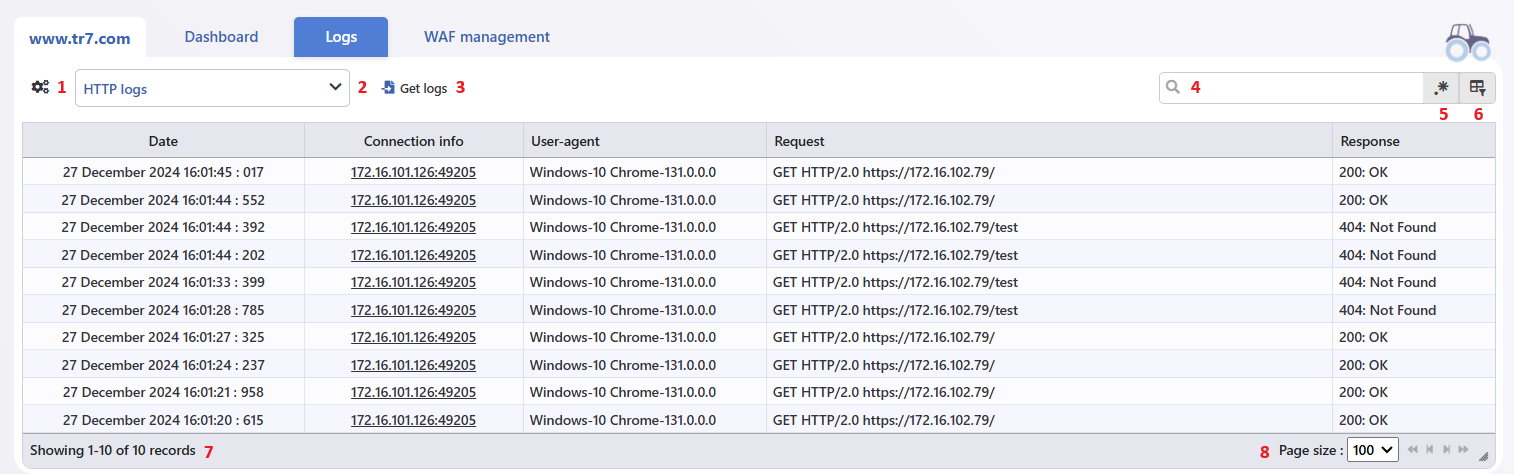Click next page pager arrow

pyautogui.click(x=1447, y=450)
